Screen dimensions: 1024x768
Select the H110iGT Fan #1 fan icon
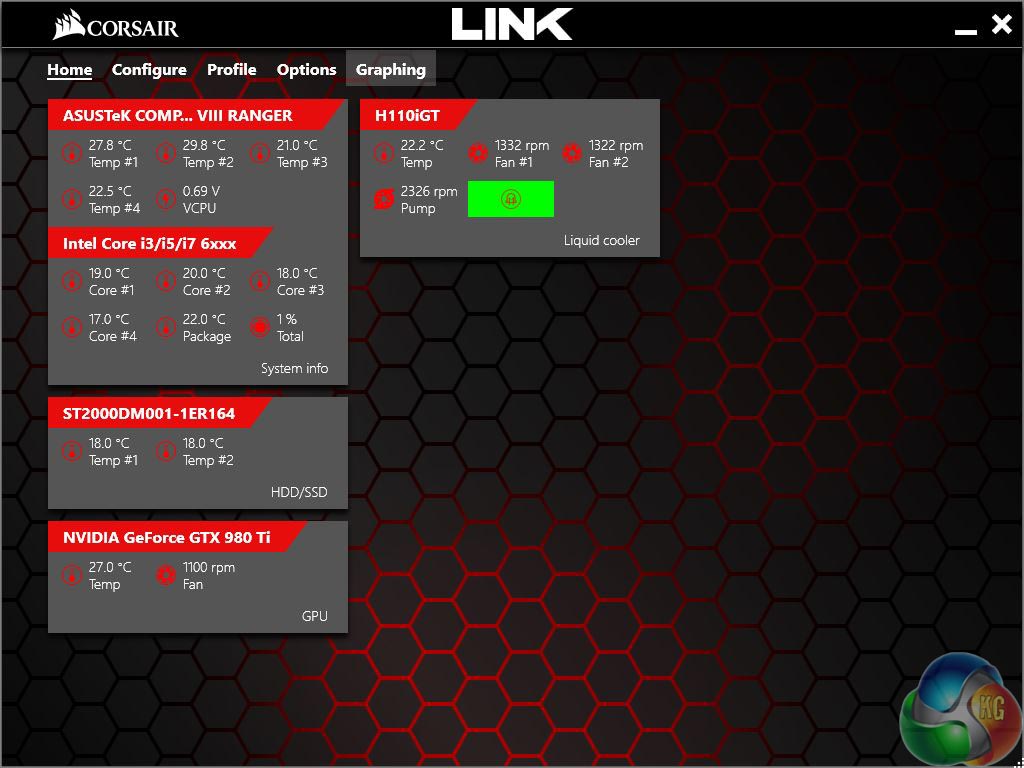click(477, 153)
